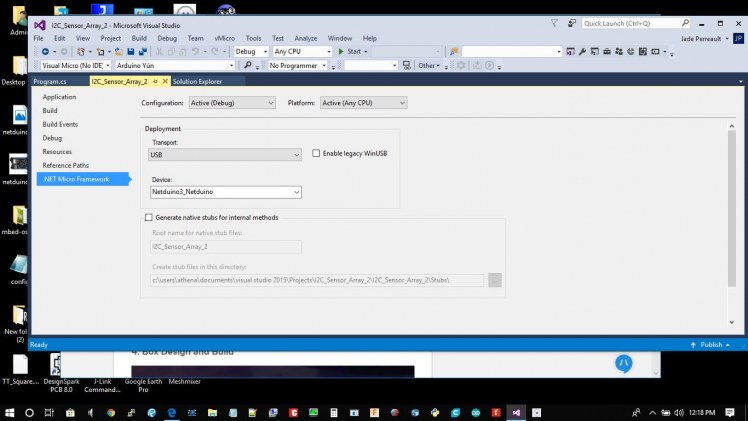Check Generate native stubs for internal methods
The height and width of the screenshot is (421, 748).
pos(149,217)
